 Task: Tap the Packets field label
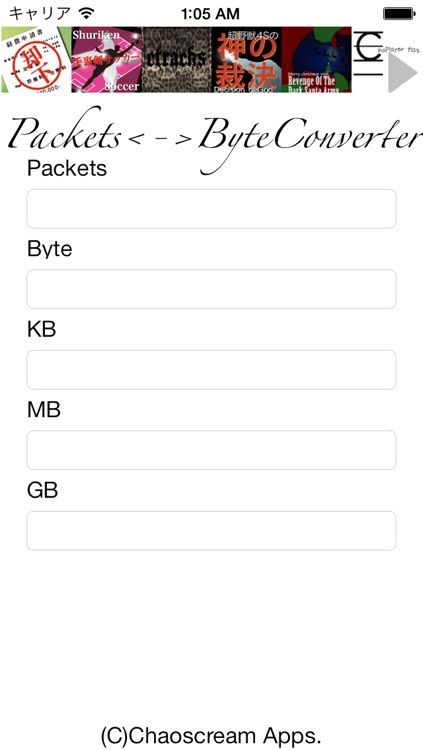pos(67,168)
